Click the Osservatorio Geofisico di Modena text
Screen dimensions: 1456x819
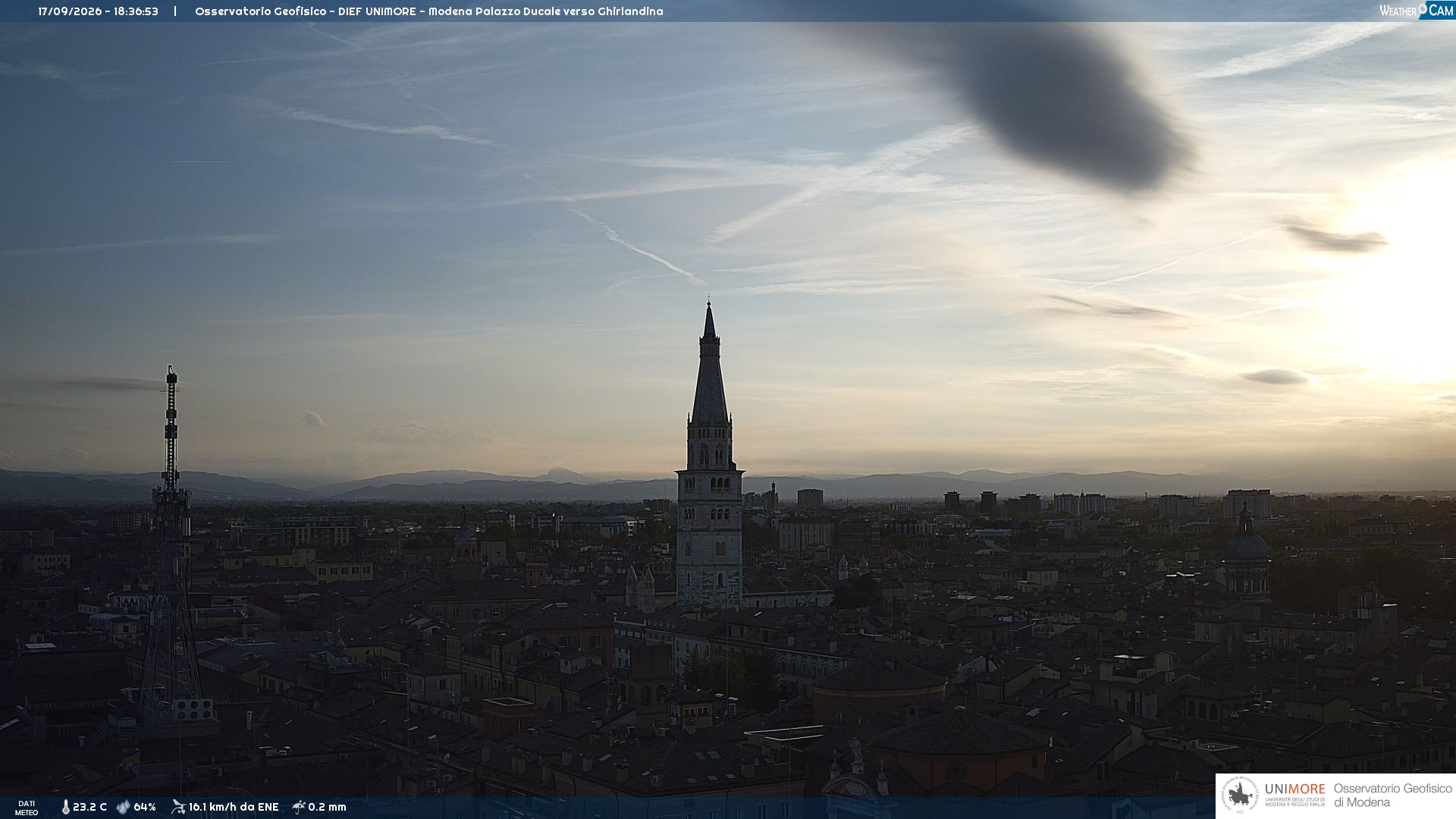(x=1392, y=795)
